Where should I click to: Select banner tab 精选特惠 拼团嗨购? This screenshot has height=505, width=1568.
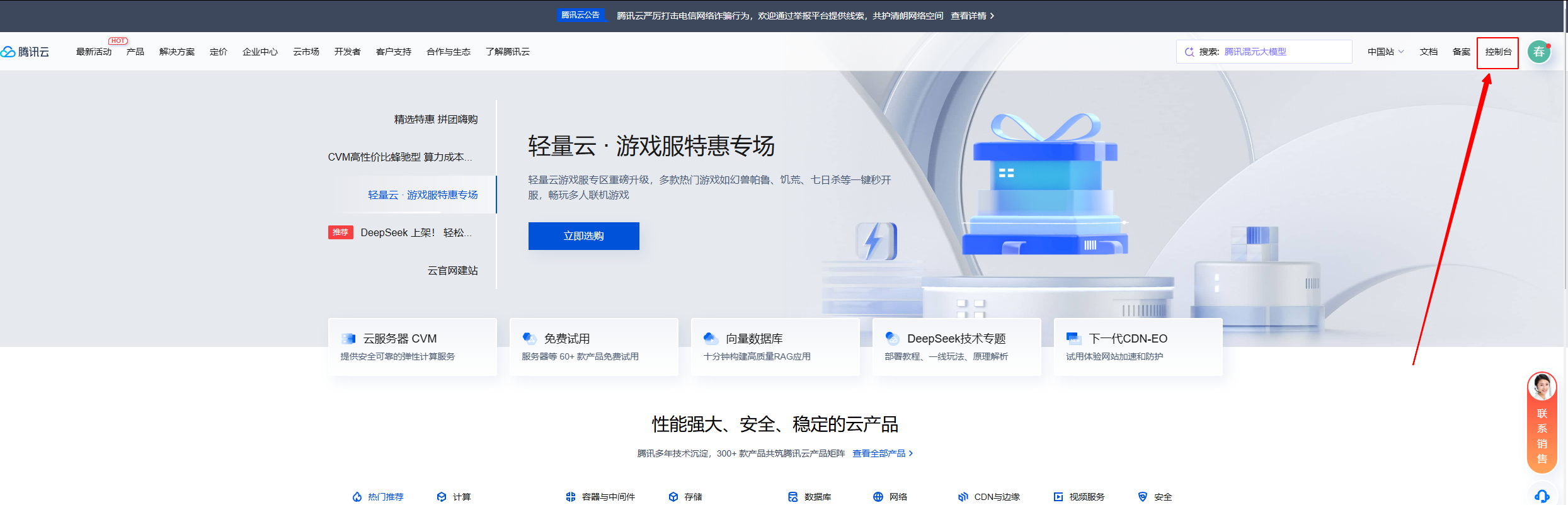[436, 120]
